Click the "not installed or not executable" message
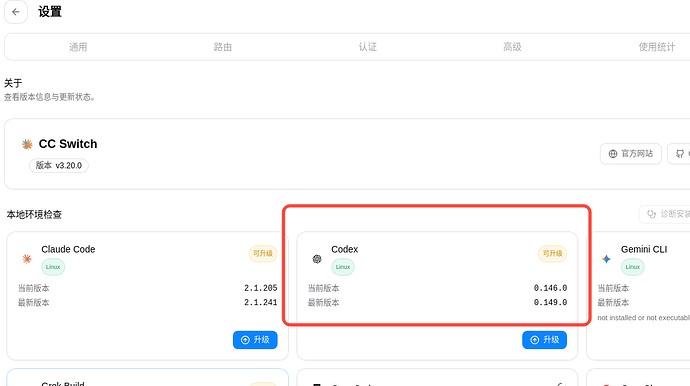Viewport: 690px width, 386px height. (x=643, y=318)
